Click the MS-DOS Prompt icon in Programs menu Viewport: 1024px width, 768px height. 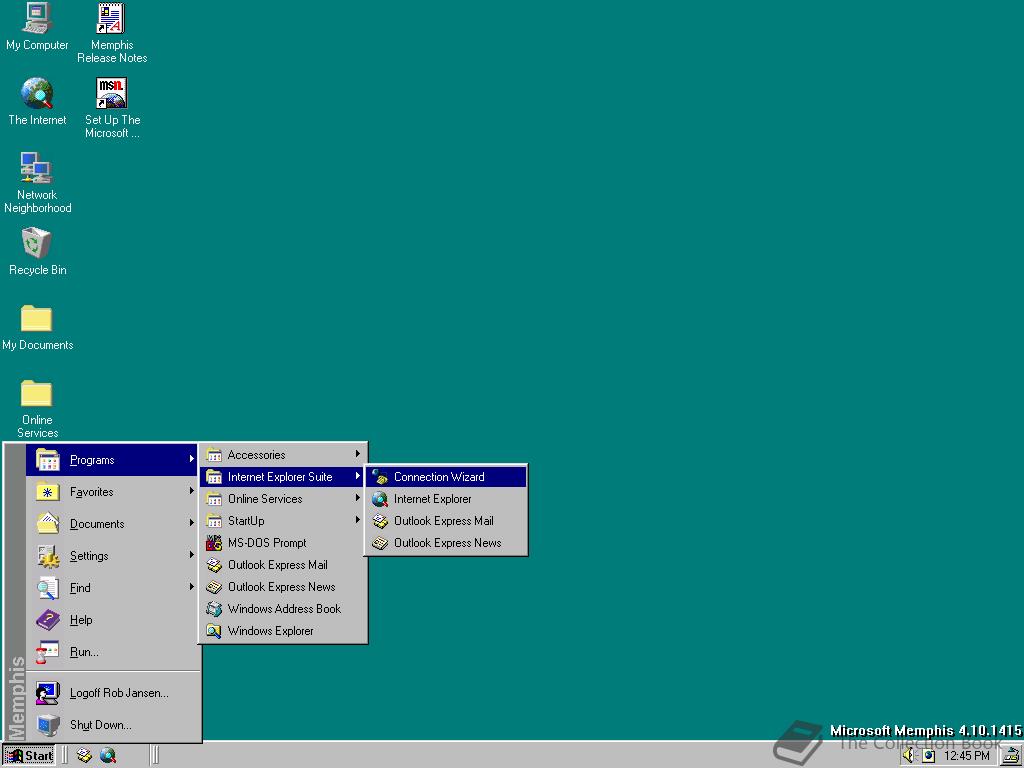pyautogui.click(x=214, y=543)
